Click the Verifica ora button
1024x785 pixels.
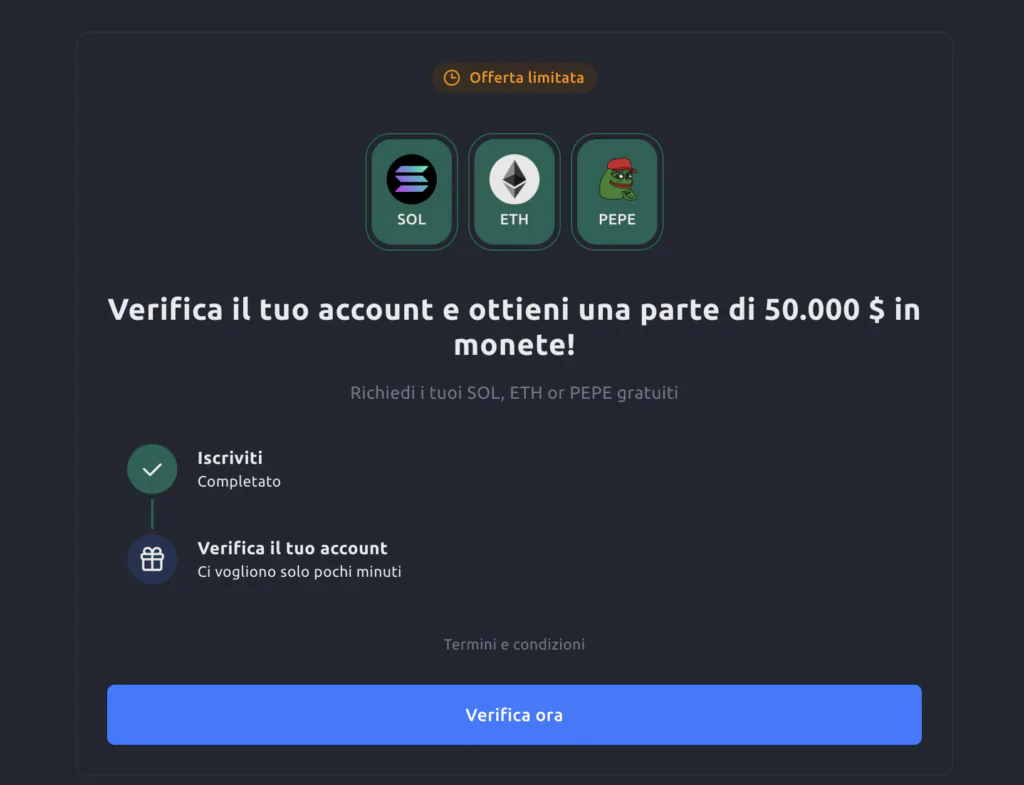pyautogui.click(x=514, y=714)
